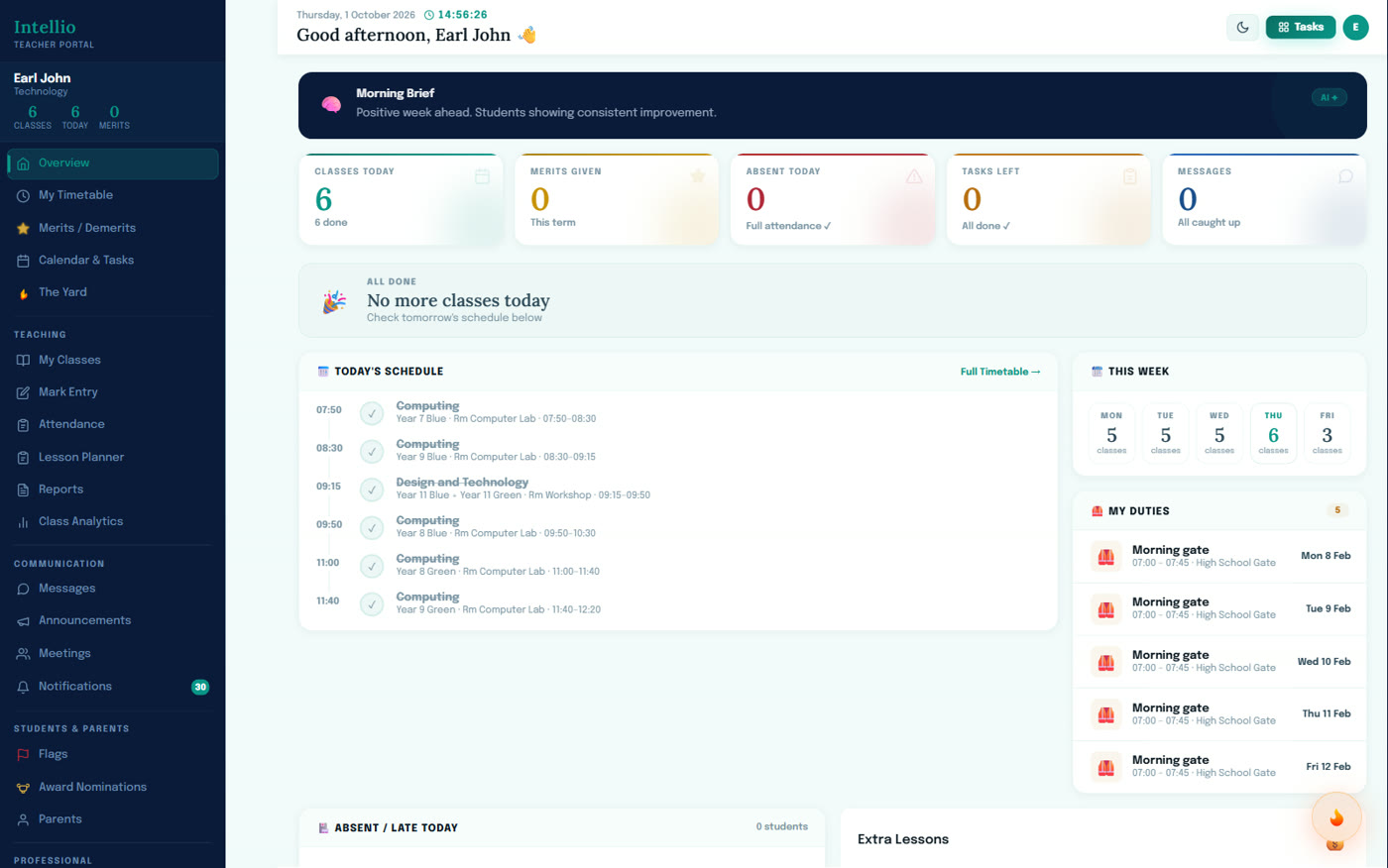Image resolution: width=1388 pixels, height=868 pixels.
Task: Go to My Timetable in sidebar
Action: click(x=113, y=195)
